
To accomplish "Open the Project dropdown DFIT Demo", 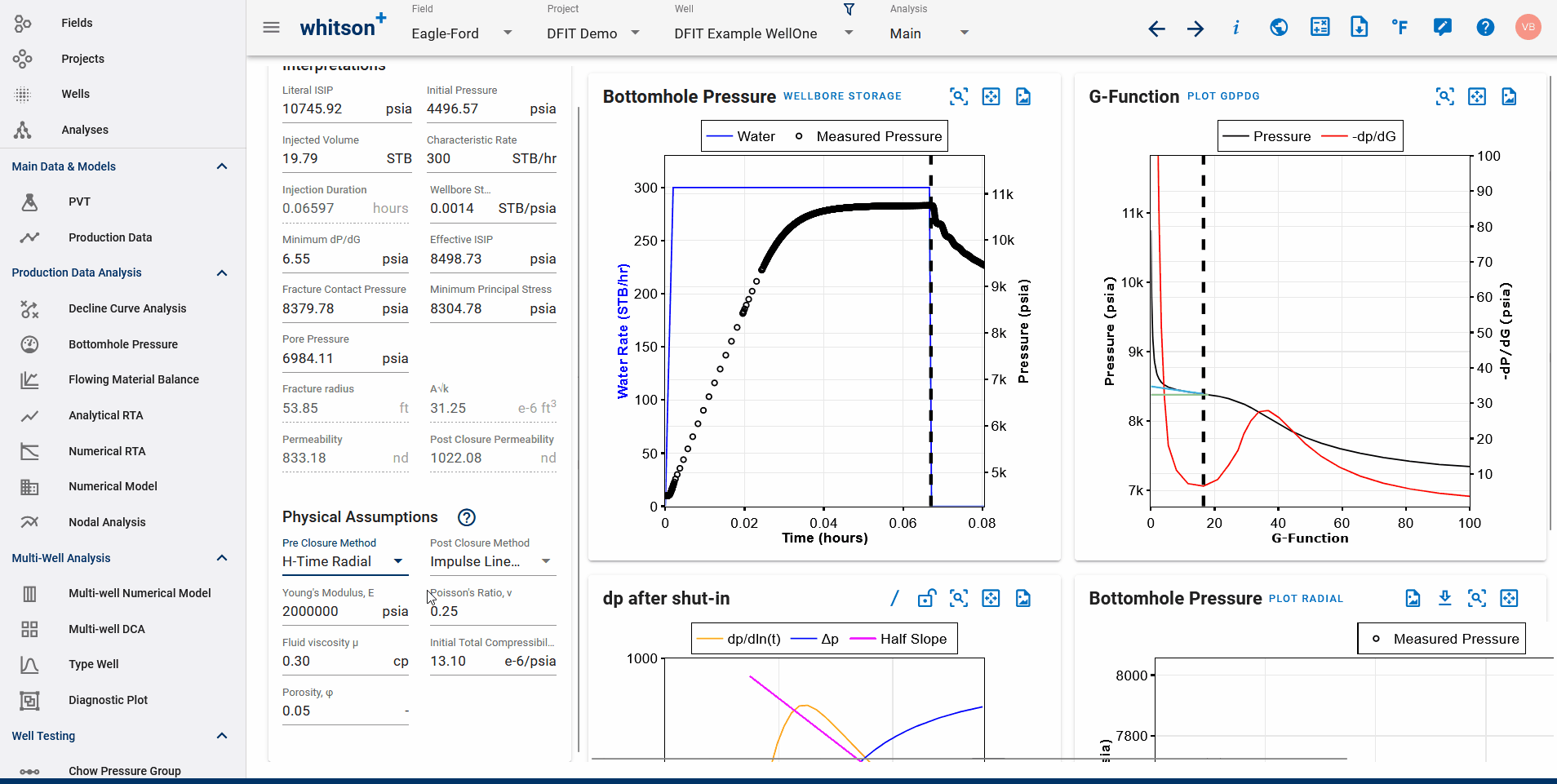I will tap(593, 33).
